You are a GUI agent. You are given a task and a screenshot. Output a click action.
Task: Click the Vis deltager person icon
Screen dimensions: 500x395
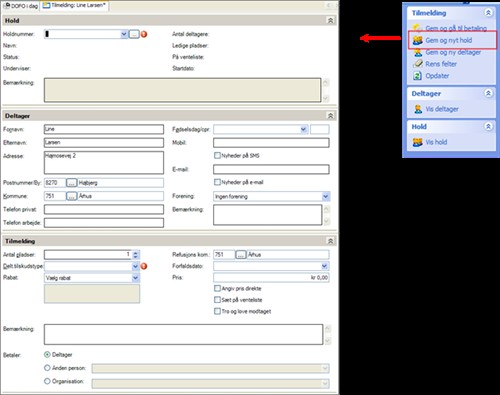pyautogui.click(x=418, y=109)
